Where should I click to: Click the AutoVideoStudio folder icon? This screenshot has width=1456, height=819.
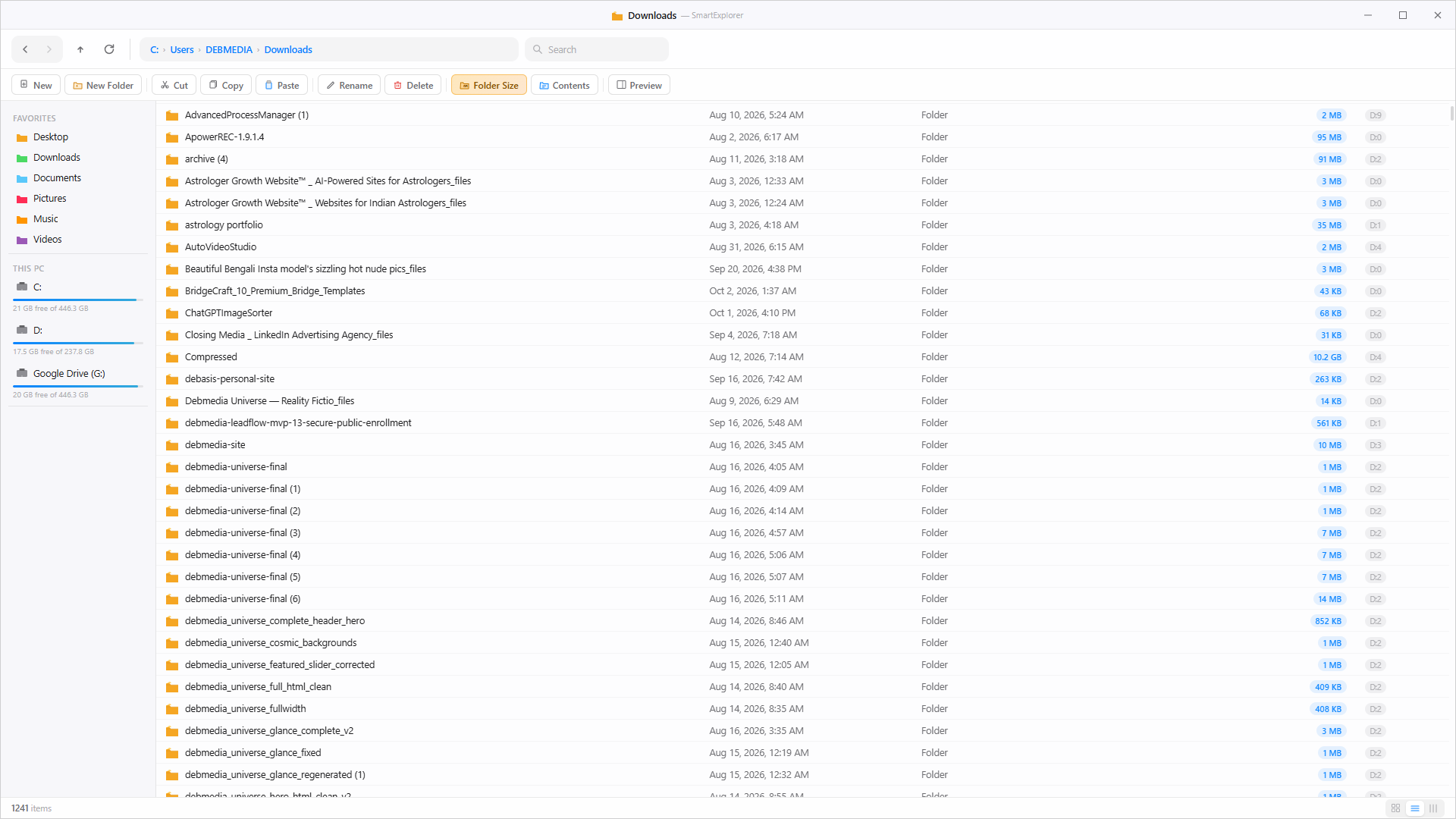[172, 248]
